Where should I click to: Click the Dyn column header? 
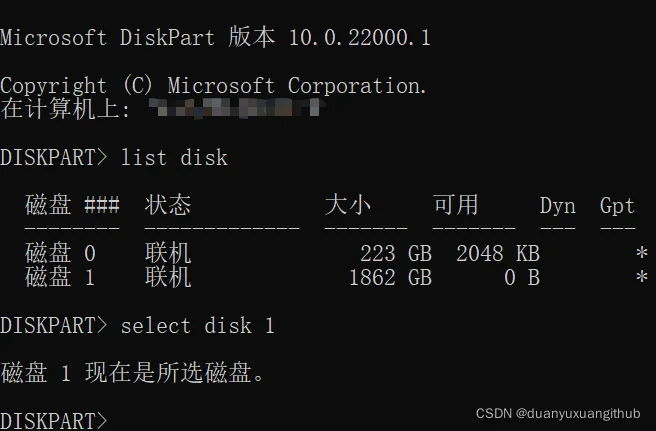coord(558,206)
